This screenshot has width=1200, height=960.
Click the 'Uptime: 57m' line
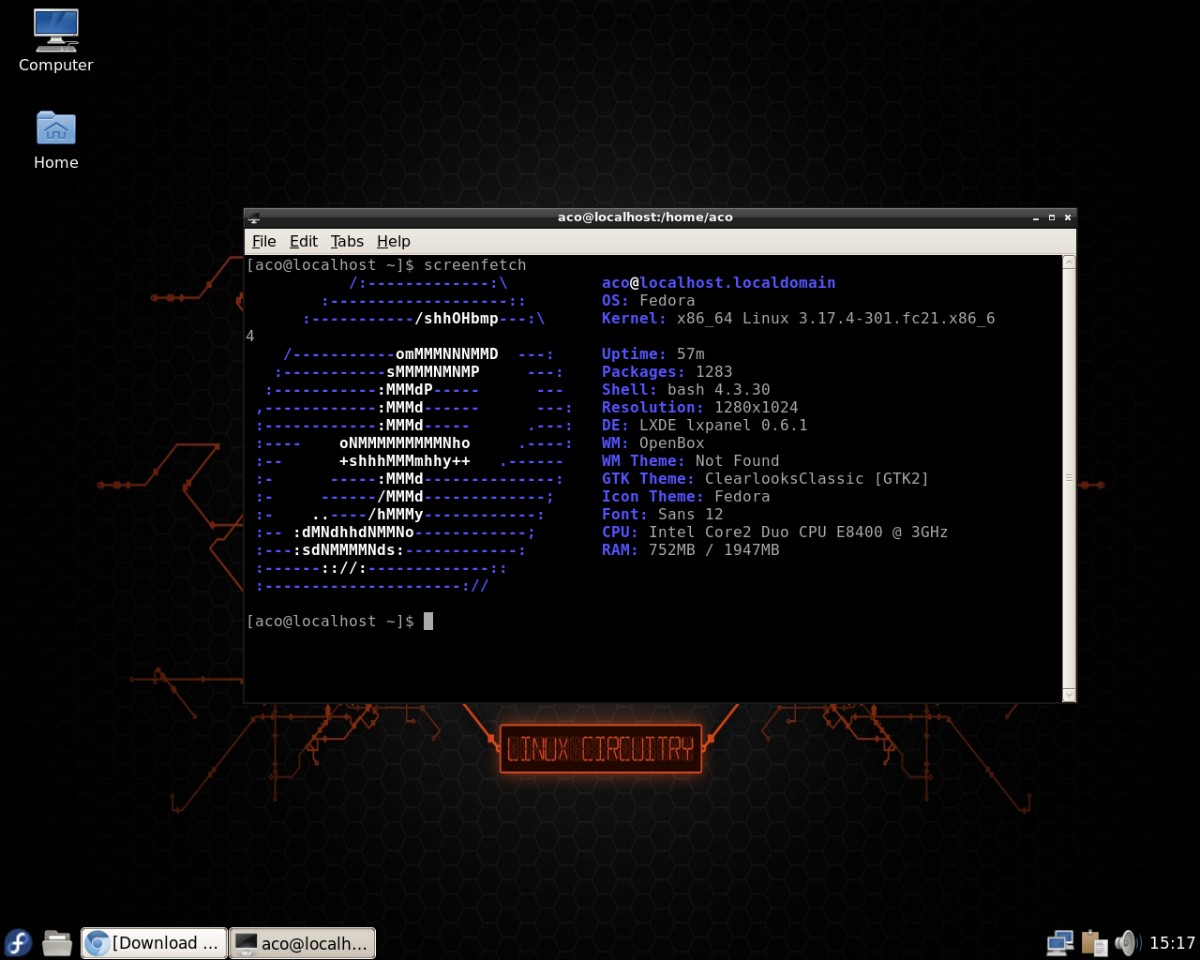coord(653,354)
